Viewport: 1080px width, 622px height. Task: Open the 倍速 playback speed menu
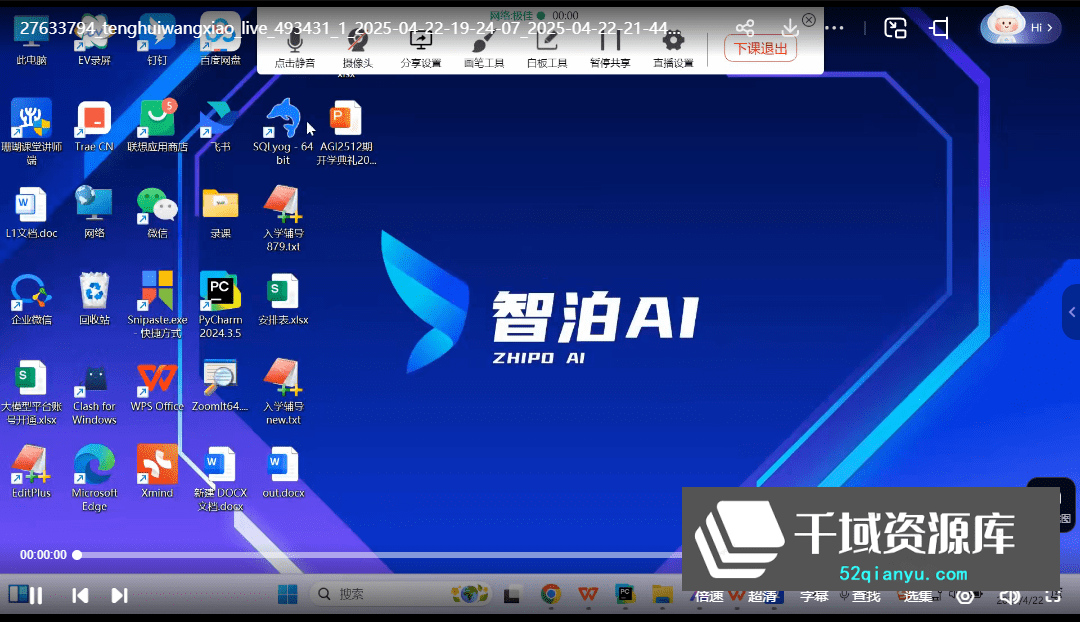tap(709, 596)
